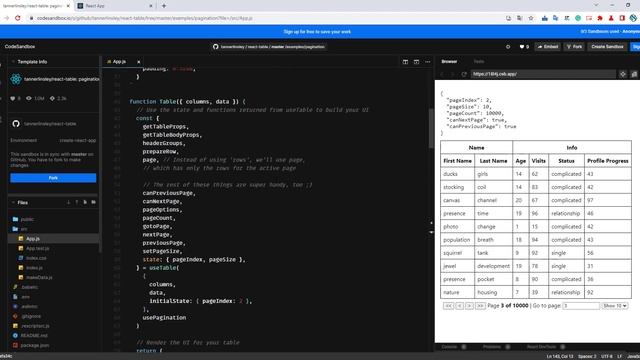Open README.md in the file tree
Screen dimensions: 640x360
pyautogui.click(x=34, y=336)
